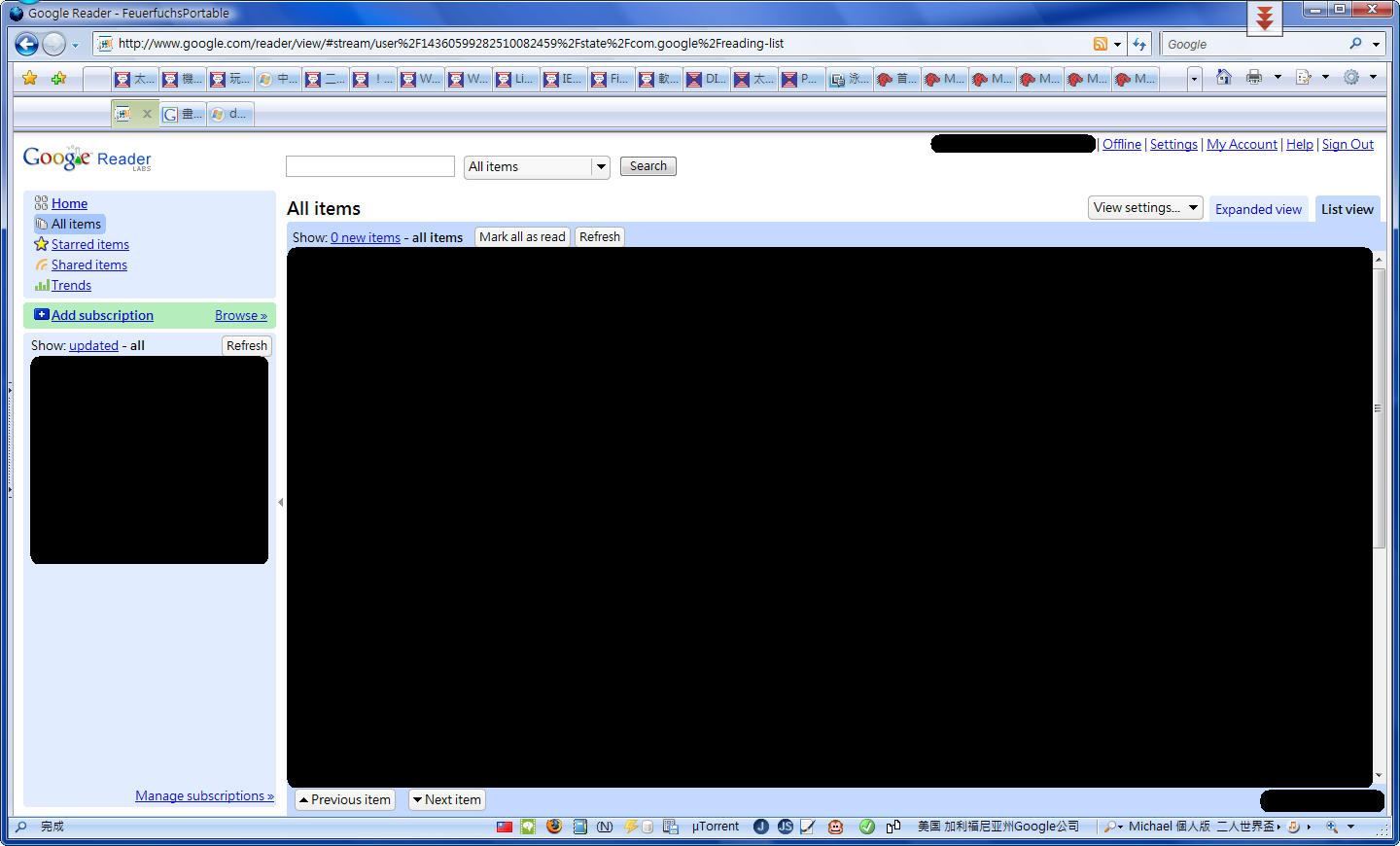The image size is (1400, 846).
Task: Show only new items in the main list
Action: (366, 237)
